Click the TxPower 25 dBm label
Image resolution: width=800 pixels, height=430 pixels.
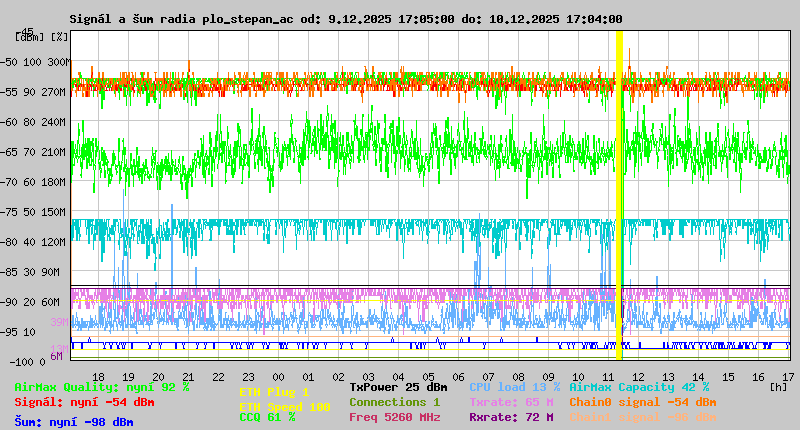[398, 387]
